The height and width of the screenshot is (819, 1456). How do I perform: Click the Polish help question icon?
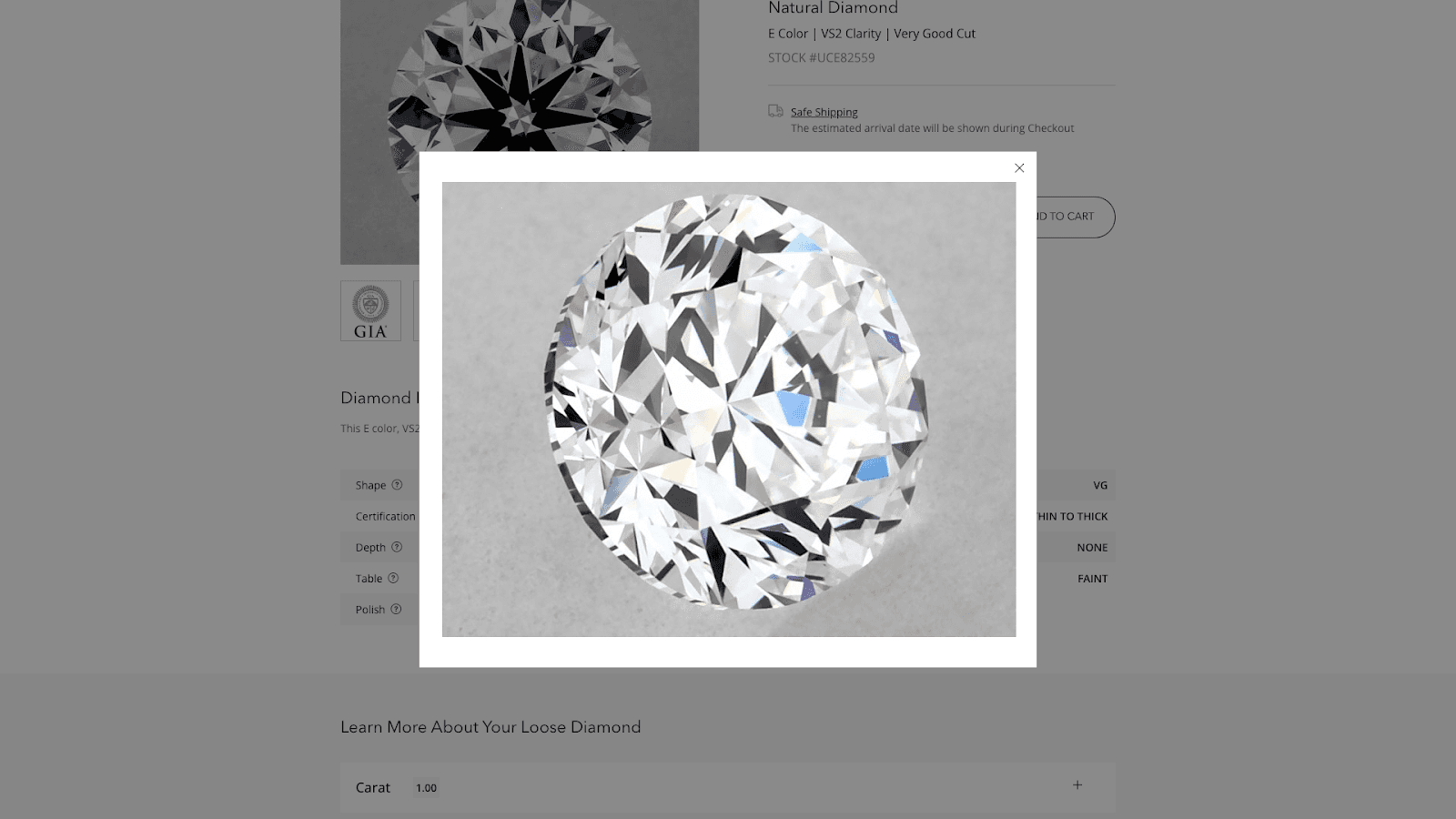(396, 609)
